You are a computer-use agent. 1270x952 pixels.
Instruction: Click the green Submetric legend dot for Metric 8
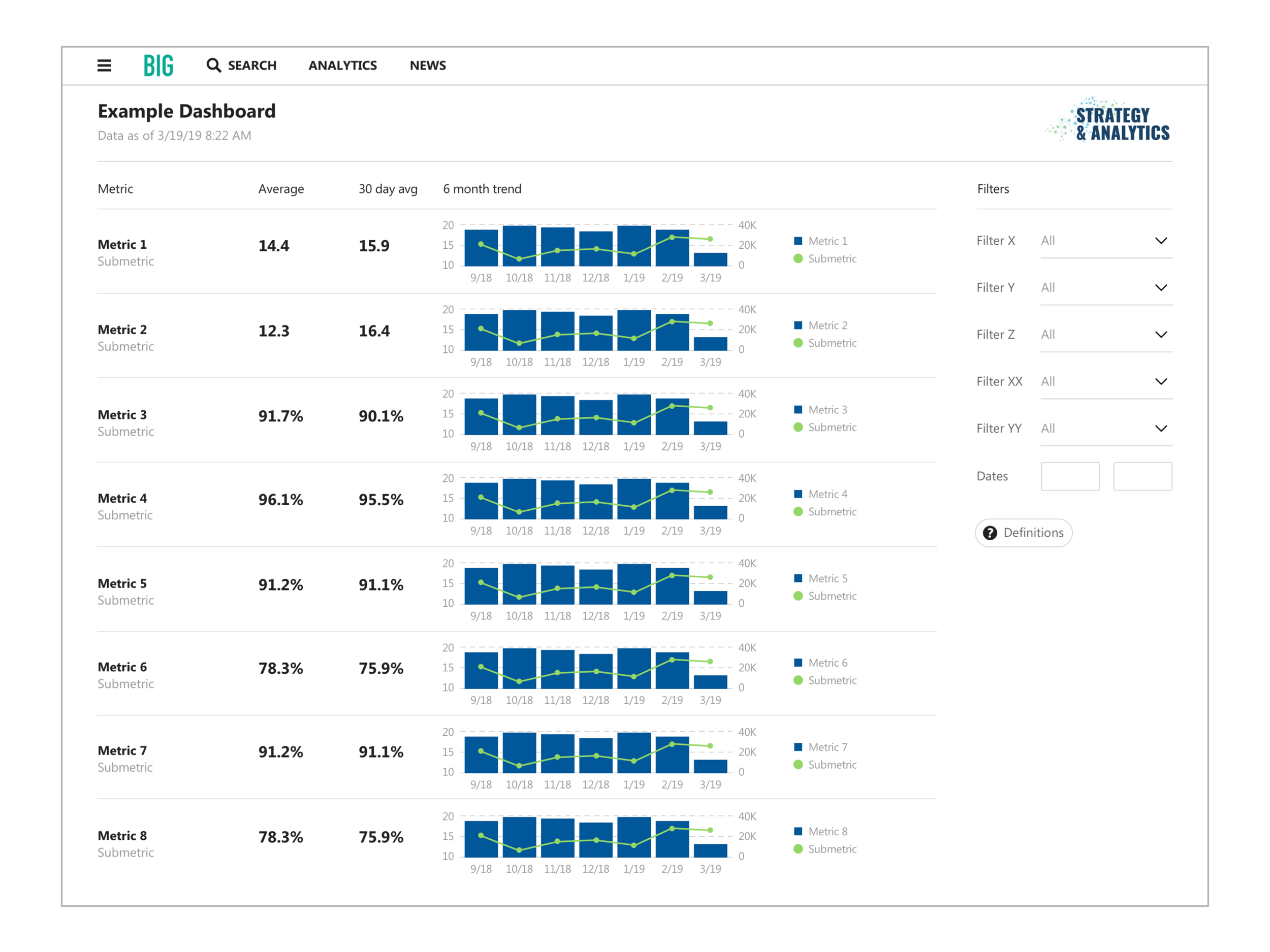pos(798,849)
